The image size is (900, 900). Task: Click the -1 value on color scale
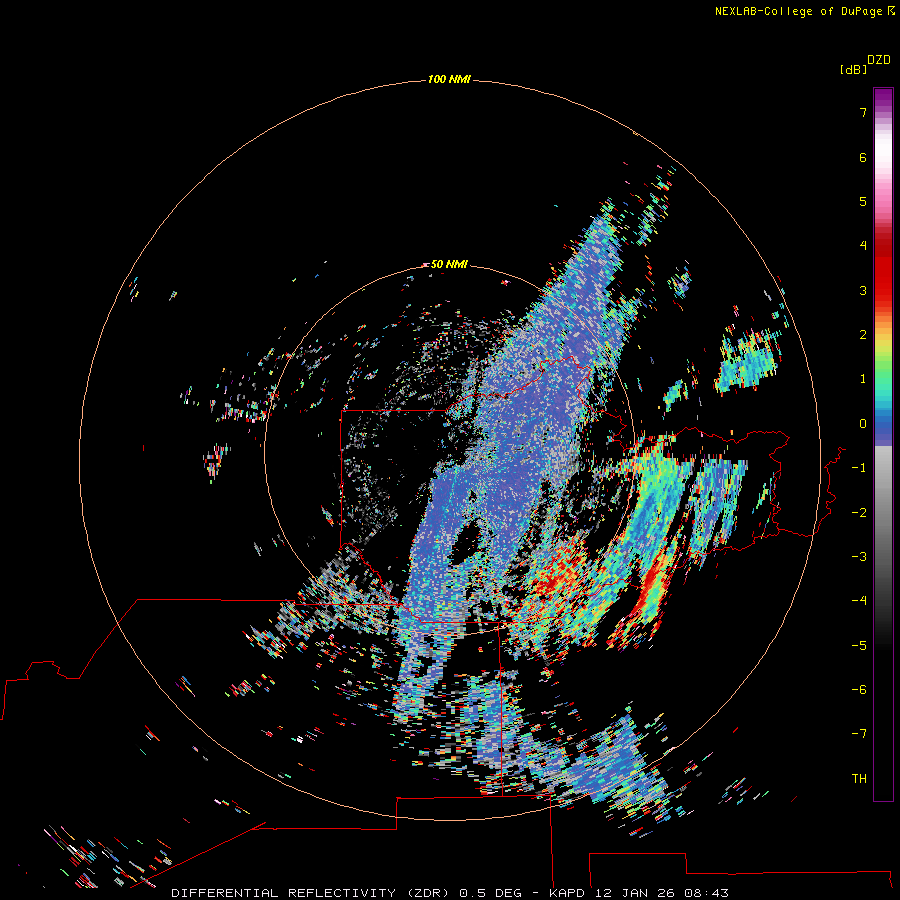click(859, 468)
